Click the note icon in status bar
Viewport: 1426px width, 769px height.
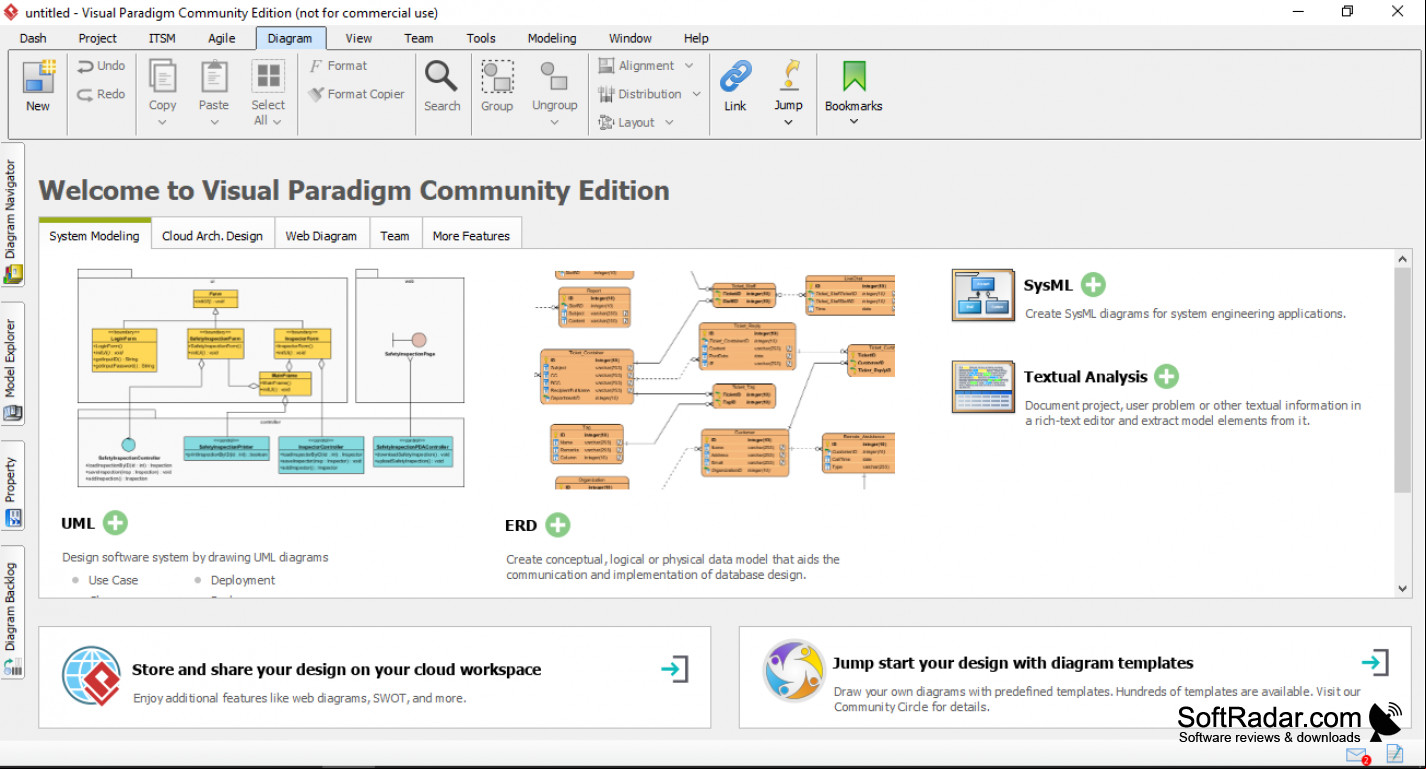pos(1395,754)
